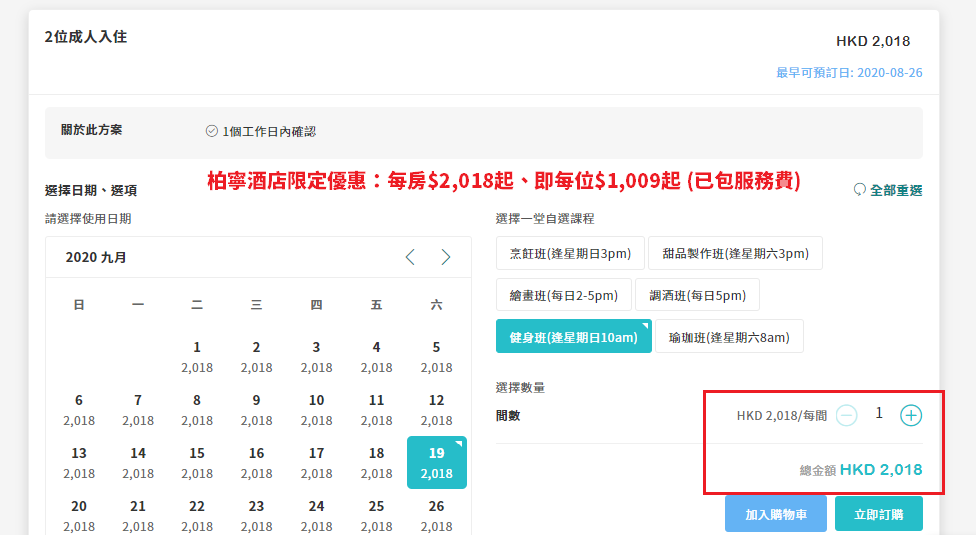Decrease the room quantity with minus button
This screenshot has width=976, height=535.
(x=847, y=415)
